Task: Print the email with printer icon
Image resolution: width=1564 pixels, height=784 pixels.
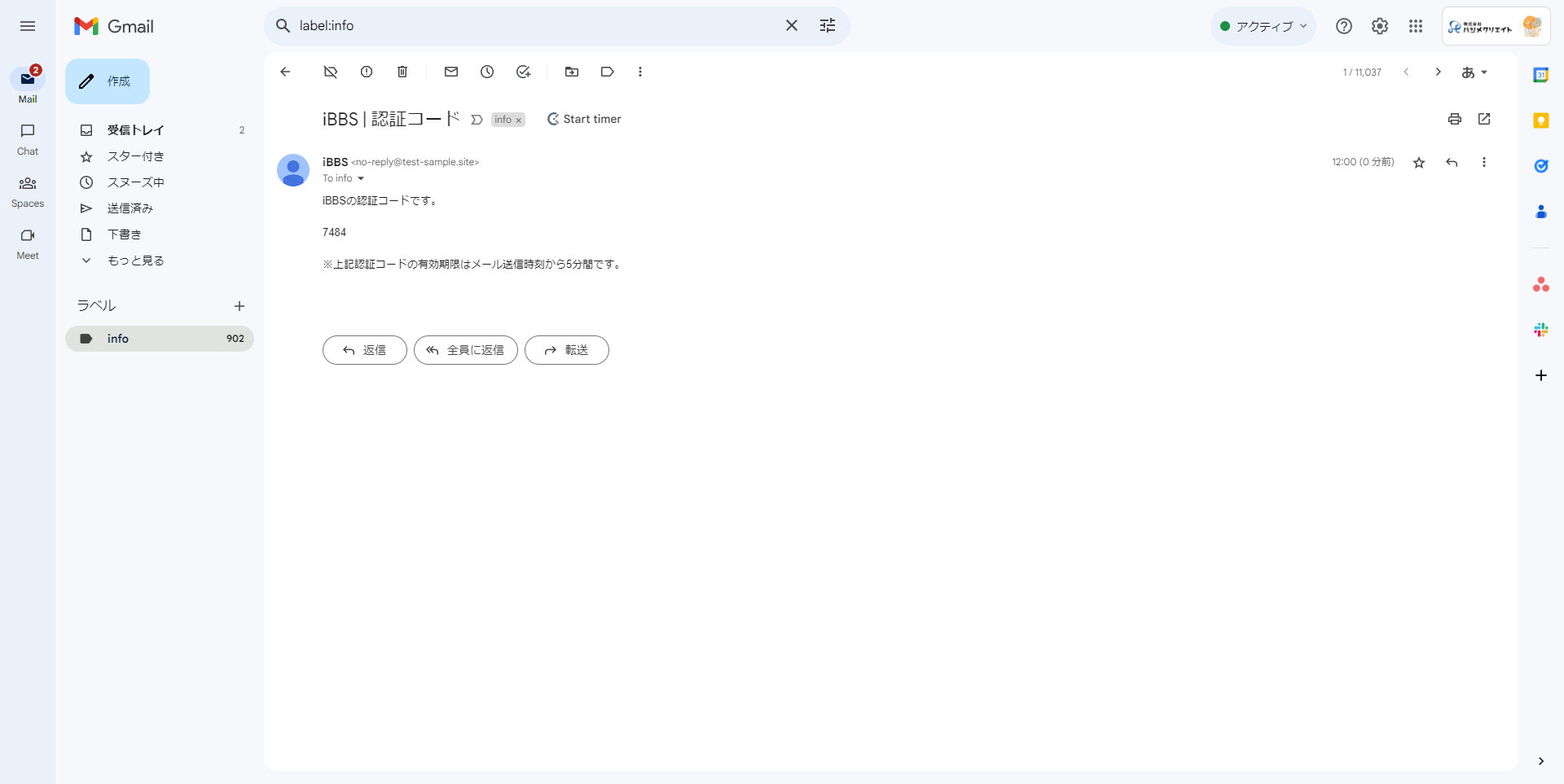Action: point(1455,119)
